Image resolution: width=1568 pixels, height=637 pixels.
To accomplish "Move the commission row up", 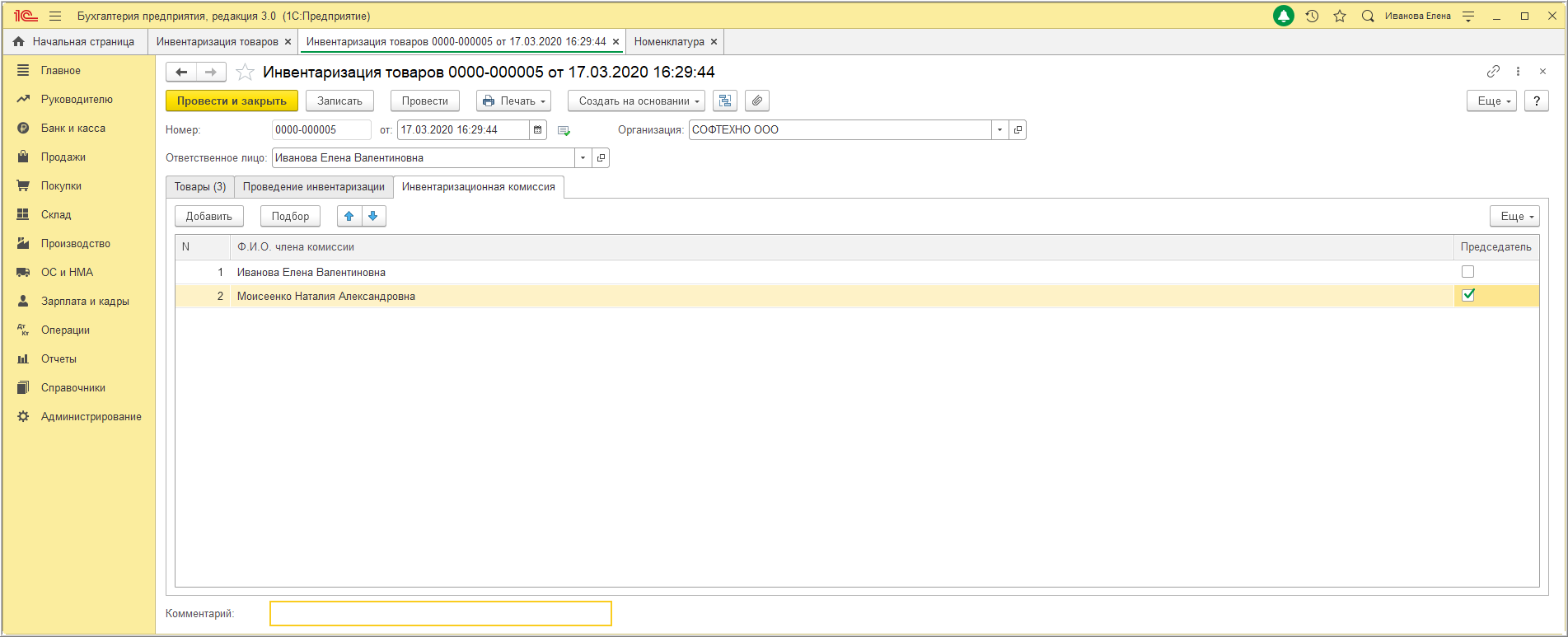I will [x=349, y=216].
